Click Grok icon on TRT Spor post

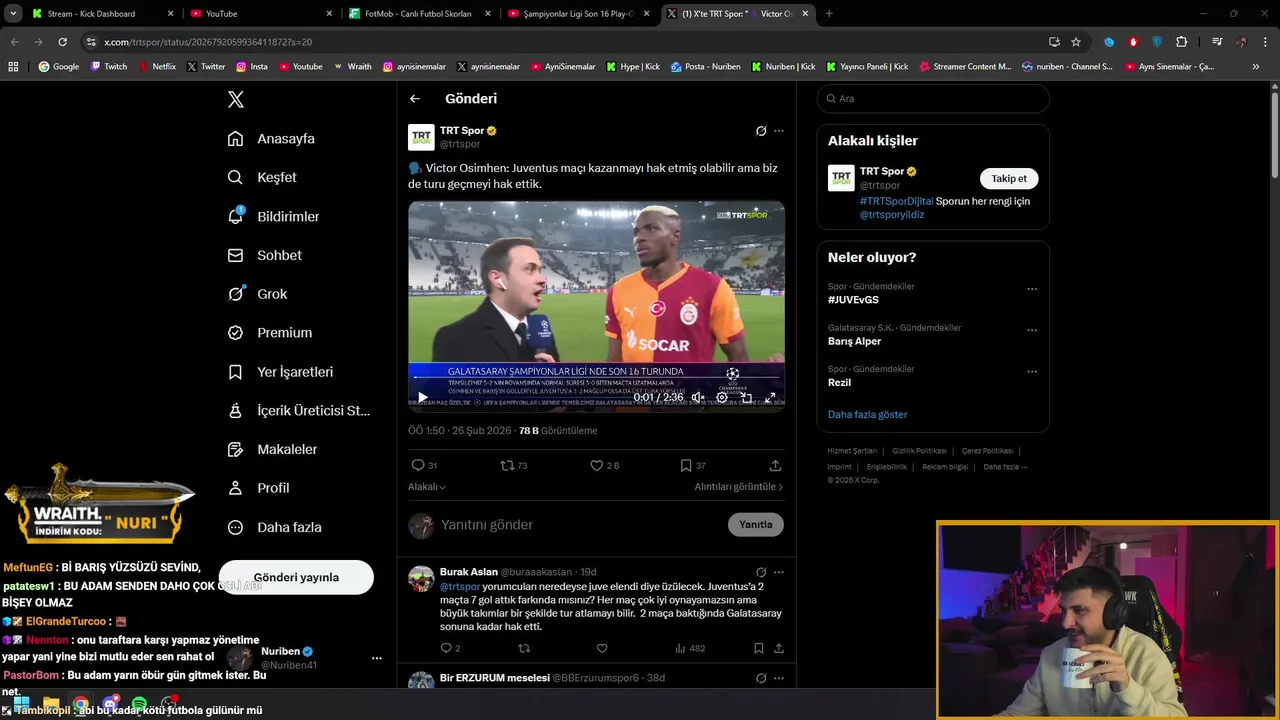click(x=761, y=131)
